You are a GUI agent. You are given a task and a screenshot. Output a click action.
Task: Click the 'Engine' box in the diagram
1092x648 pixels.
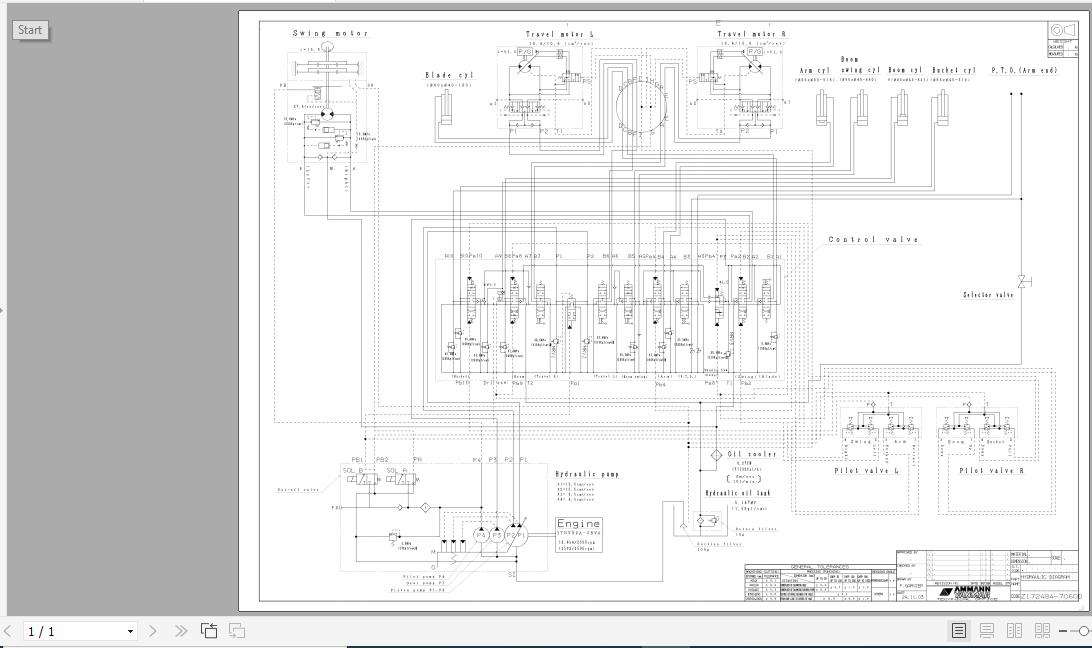pyautogui.click(x=579, y=535)
